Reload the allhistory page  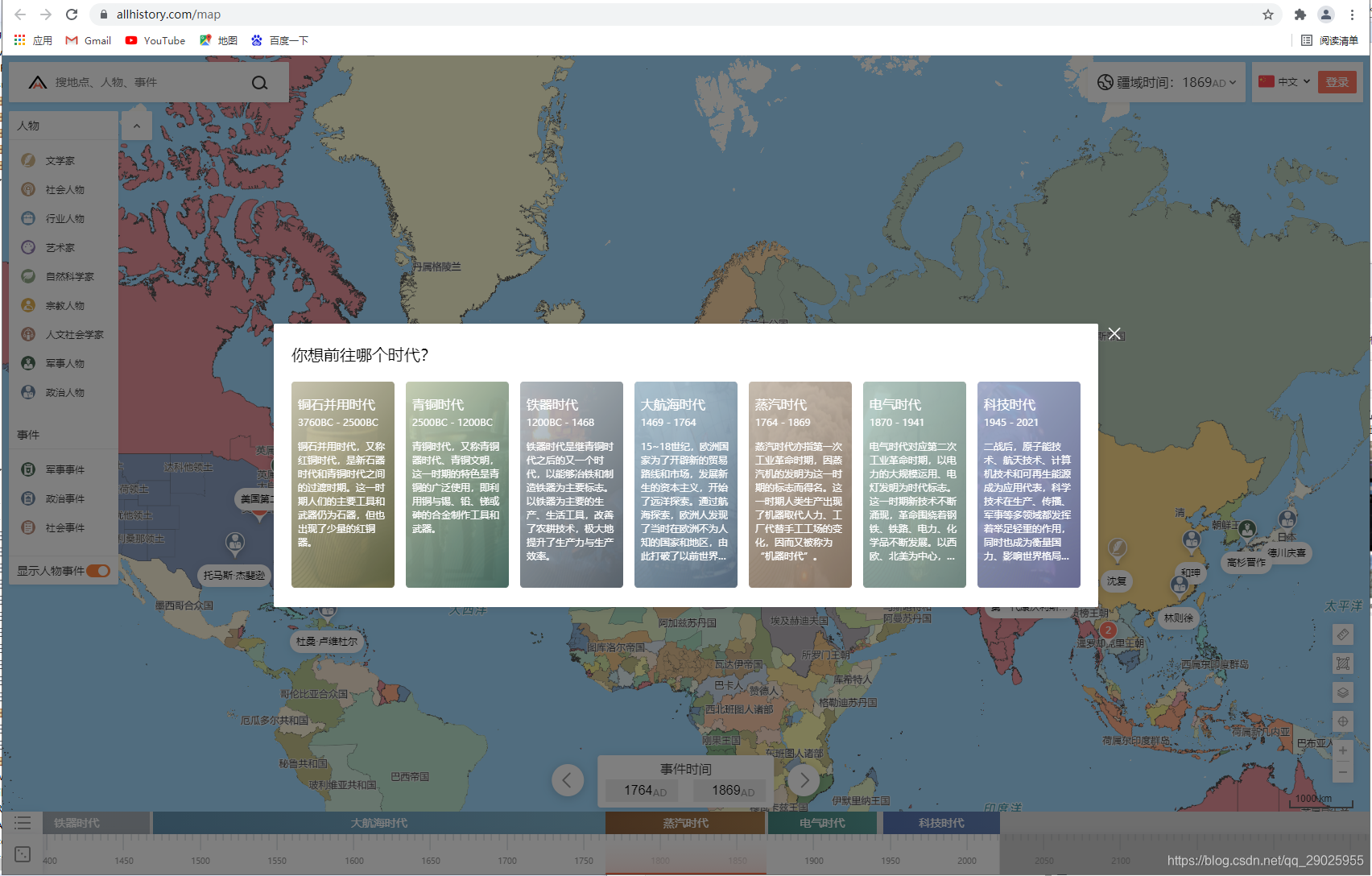tap(72, 14)
